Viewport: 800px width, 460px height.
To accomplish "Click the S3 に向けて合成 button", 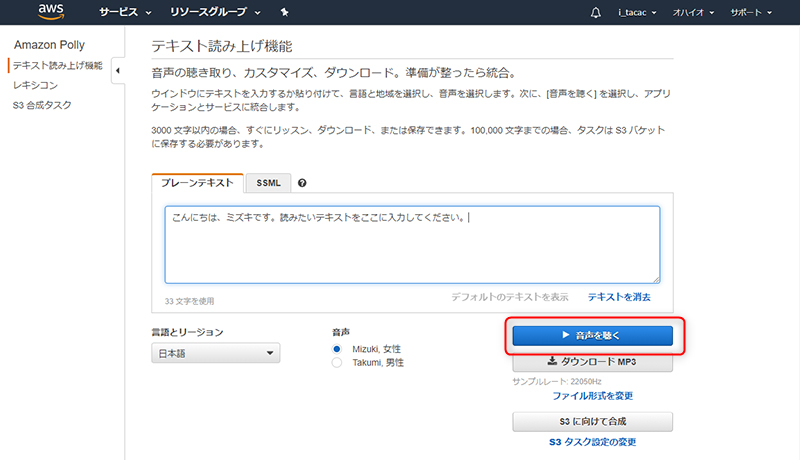I will pos(592,422).
